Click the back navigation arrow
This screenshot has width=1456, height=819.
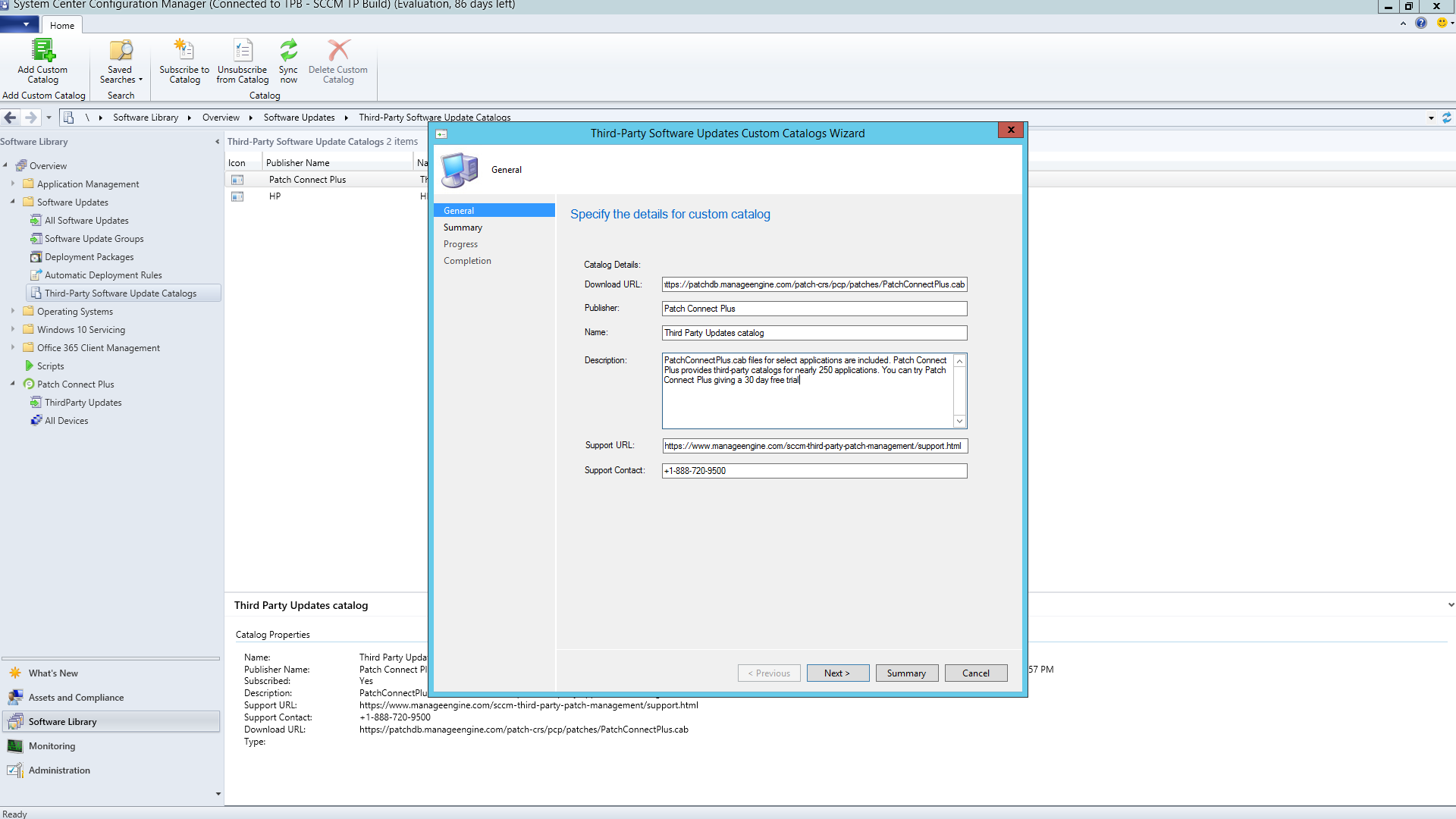[x=11, y=118]
